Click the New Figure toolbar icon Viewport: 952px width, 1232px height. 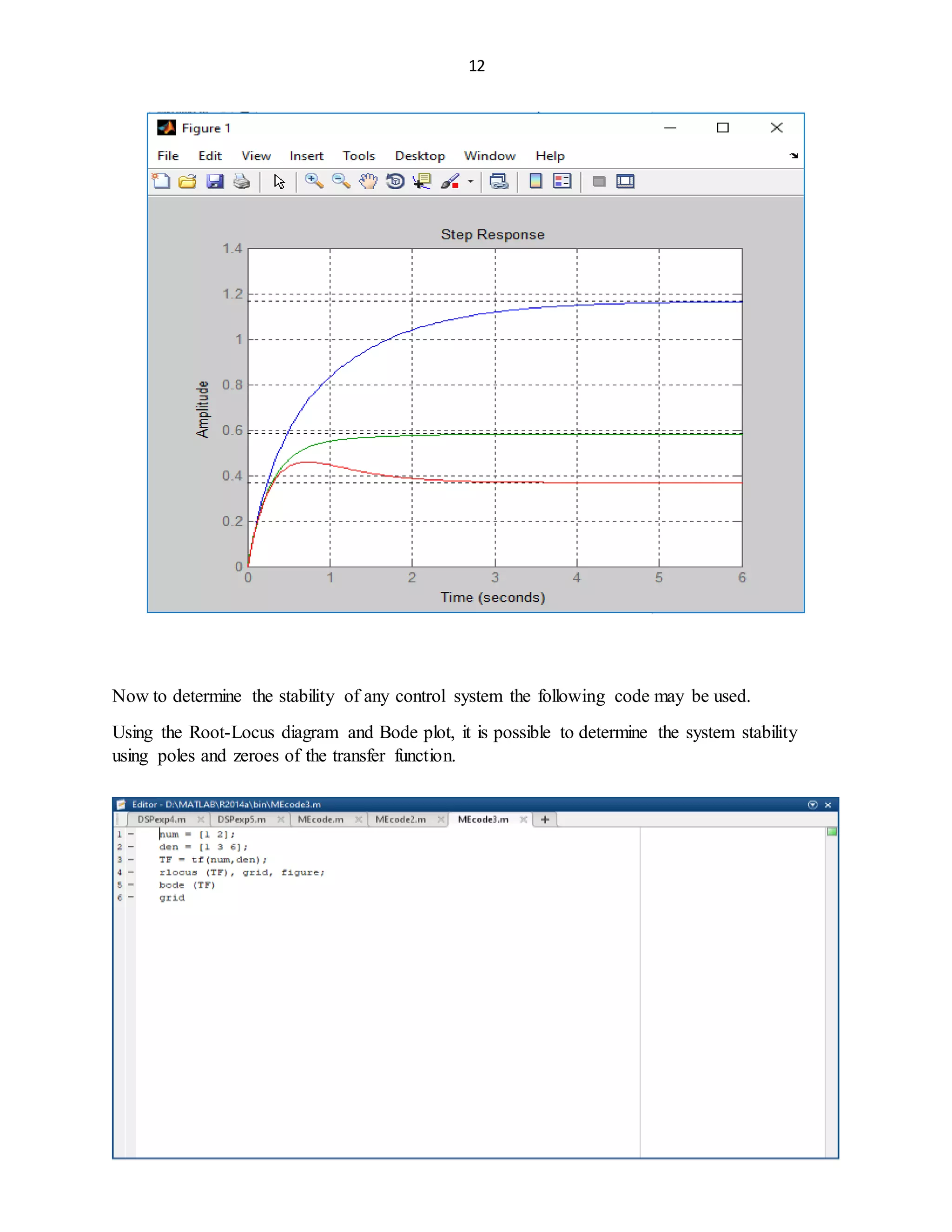point(161,181)
